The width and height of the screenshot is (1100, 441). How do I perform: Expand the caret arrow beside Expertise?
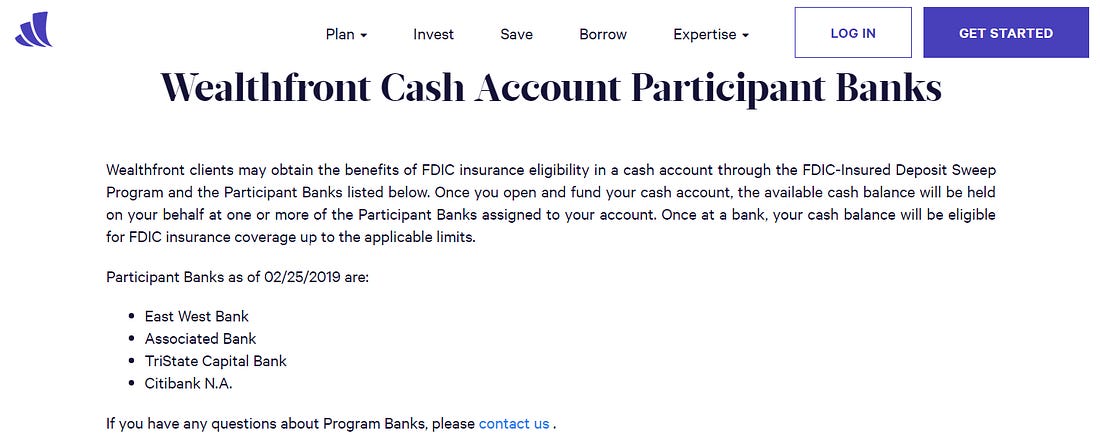745,35
